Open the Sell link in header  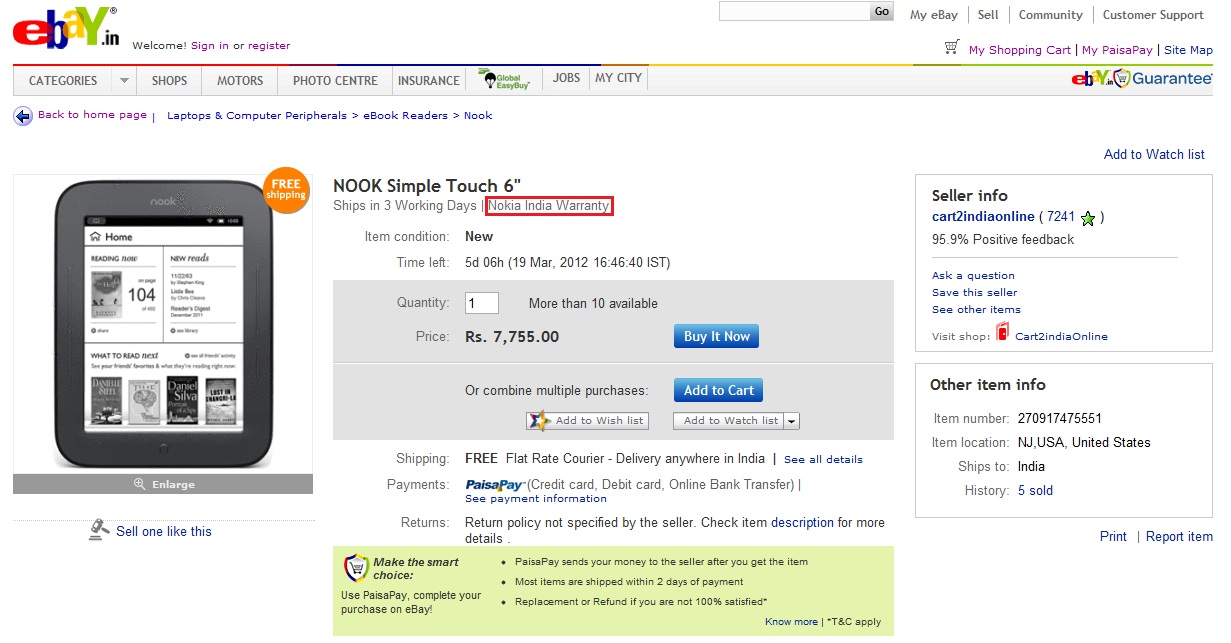click(x=988, y=15)
